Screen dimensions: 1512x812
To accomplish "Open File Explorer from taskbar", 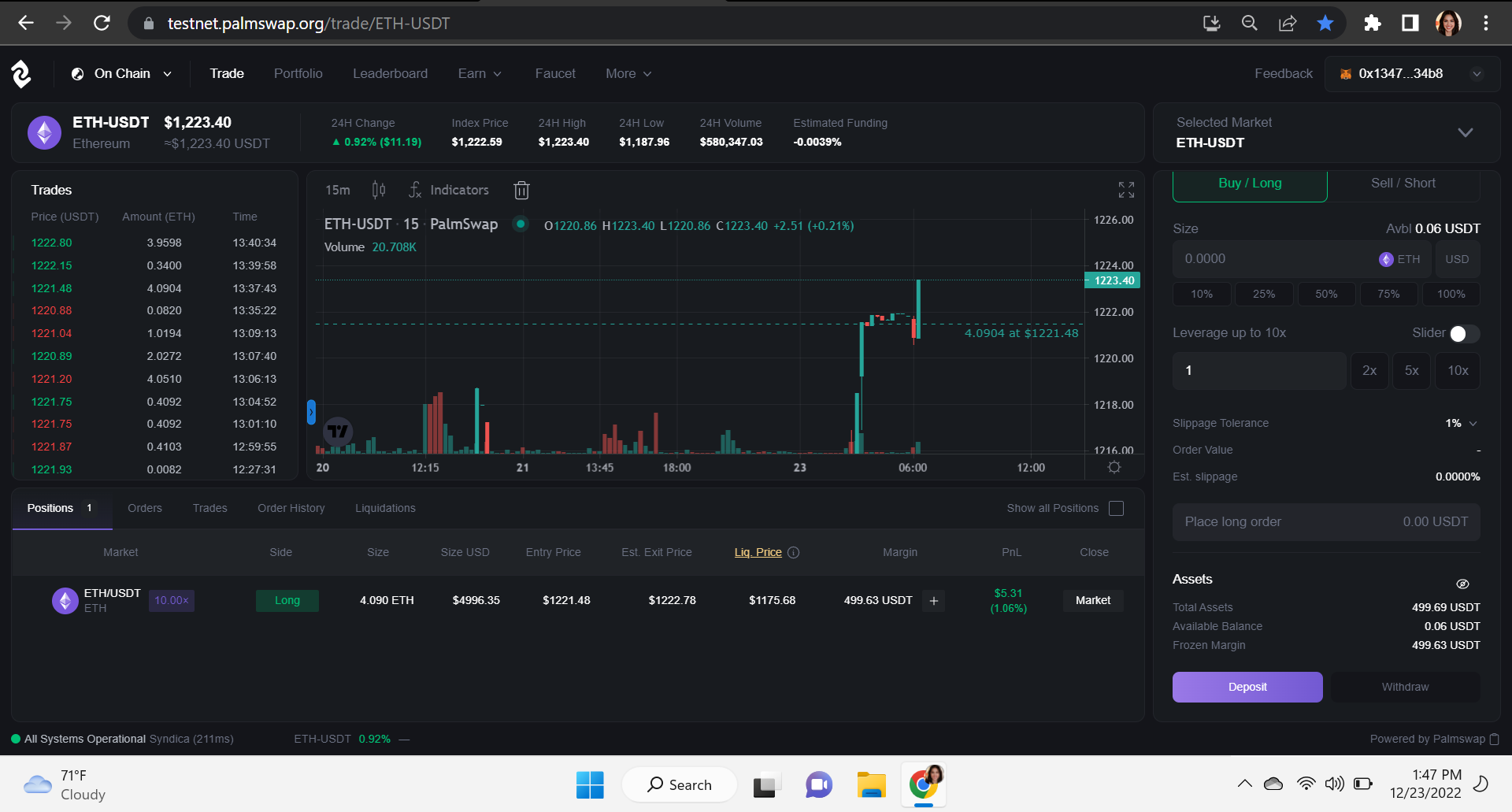I will click(871, 784).
